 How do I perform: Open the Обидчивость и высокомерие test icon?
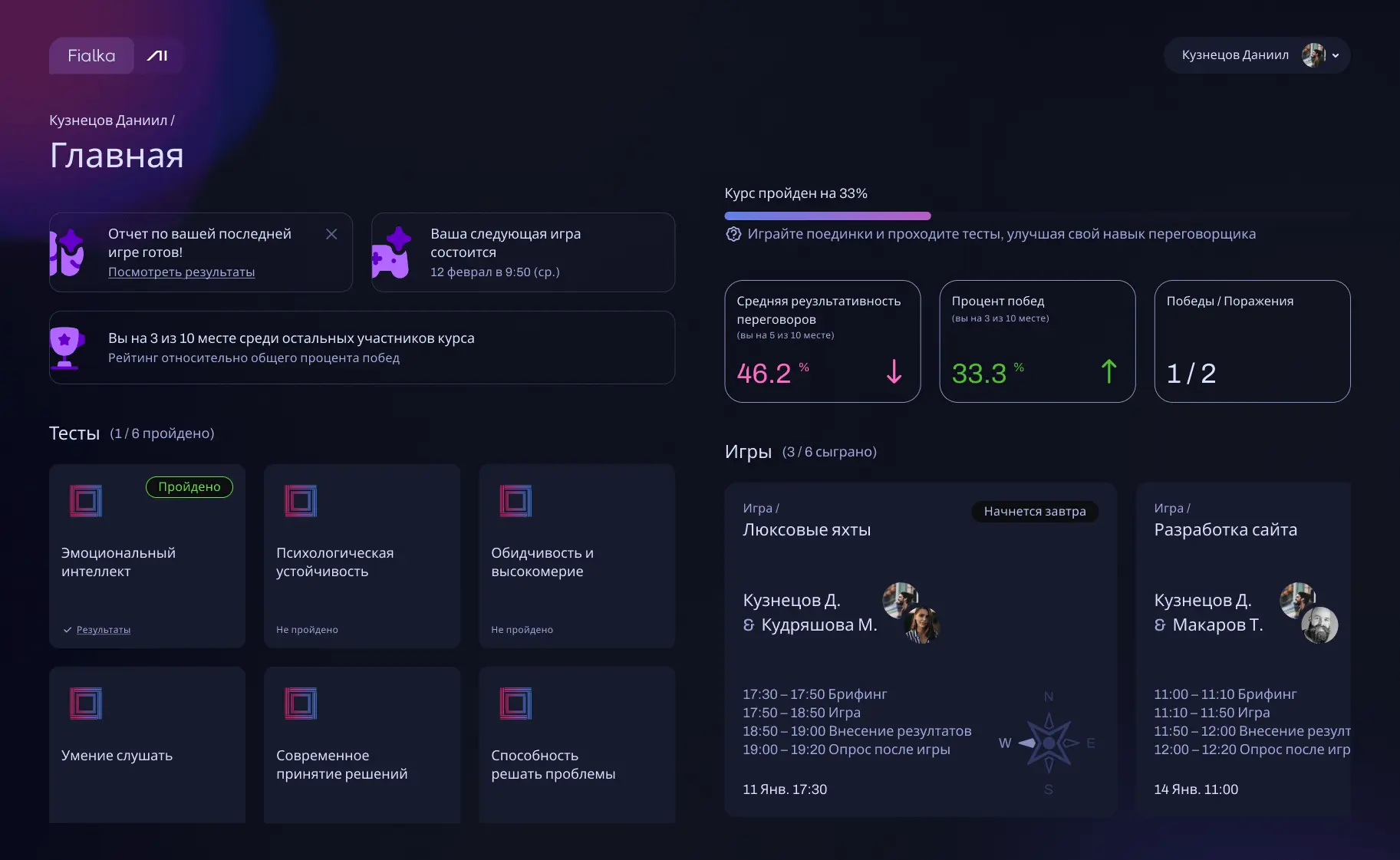516,501
